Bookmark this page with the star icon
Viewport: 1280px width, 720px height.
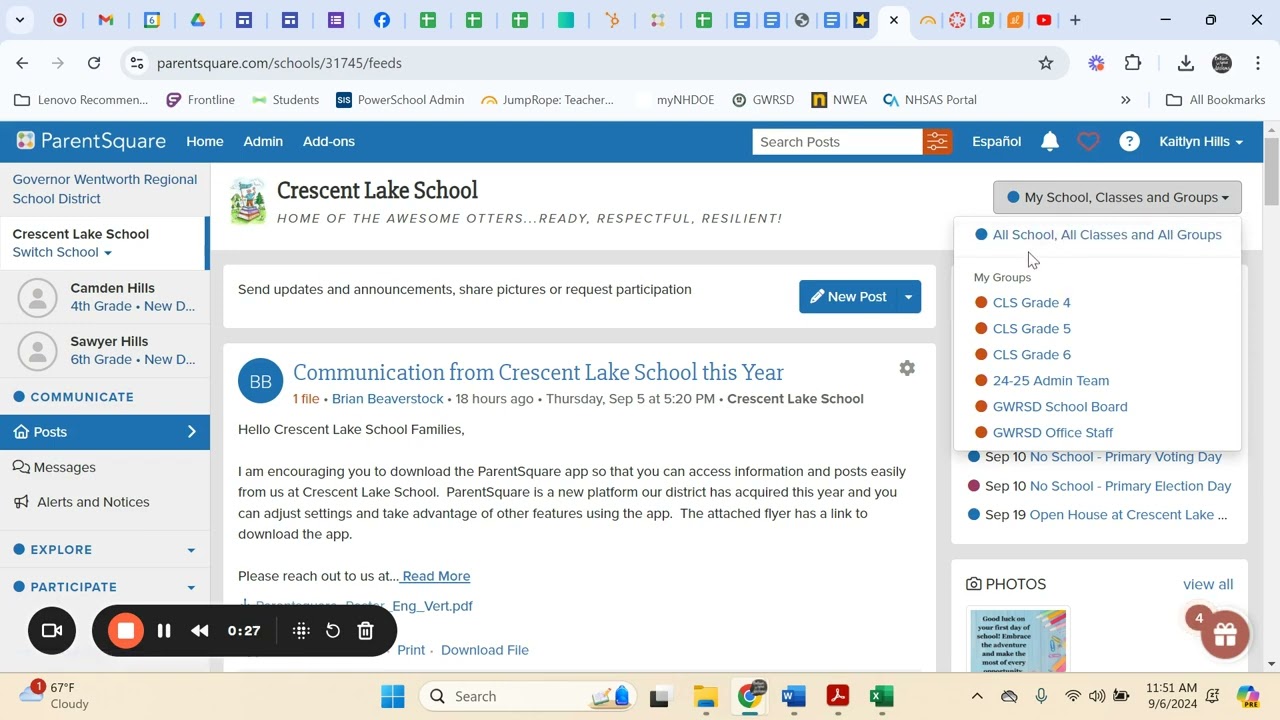pos(1046,63)
